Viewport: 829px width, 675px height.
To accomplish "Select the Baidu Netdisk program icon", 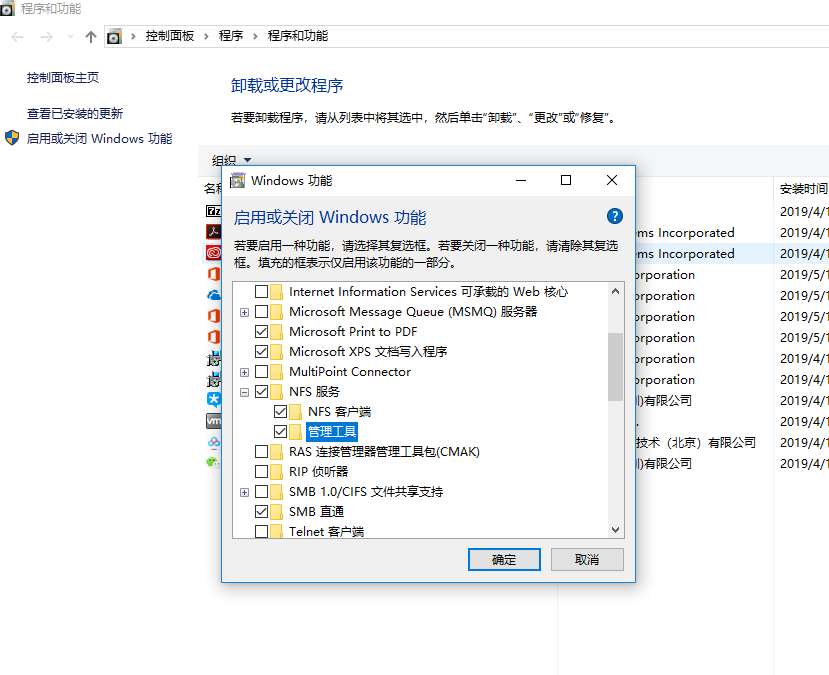I will click(x=213, y=442).
